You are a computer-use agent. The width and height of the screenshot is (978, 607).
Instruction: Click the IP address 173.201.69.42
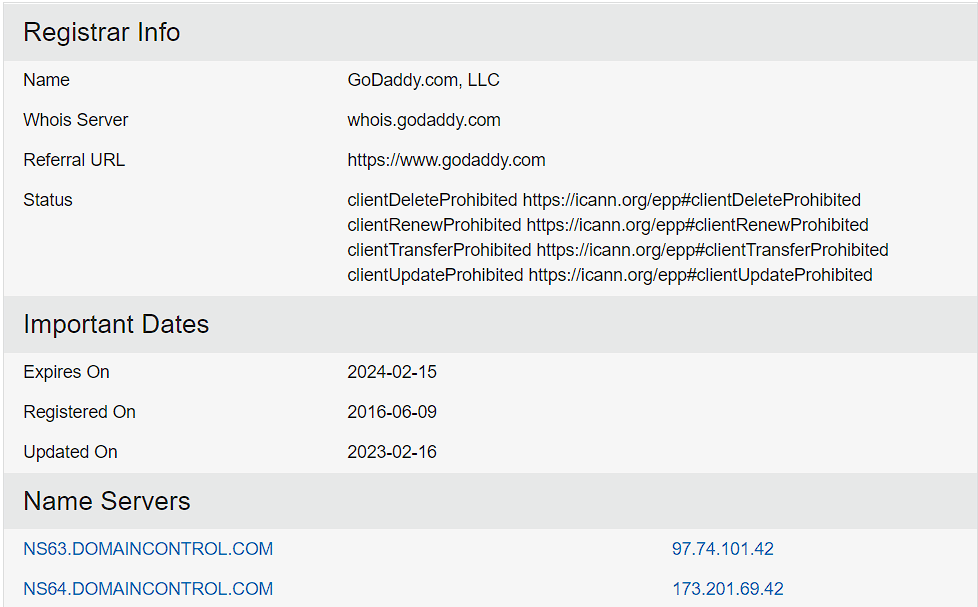(x=727, y=589)
